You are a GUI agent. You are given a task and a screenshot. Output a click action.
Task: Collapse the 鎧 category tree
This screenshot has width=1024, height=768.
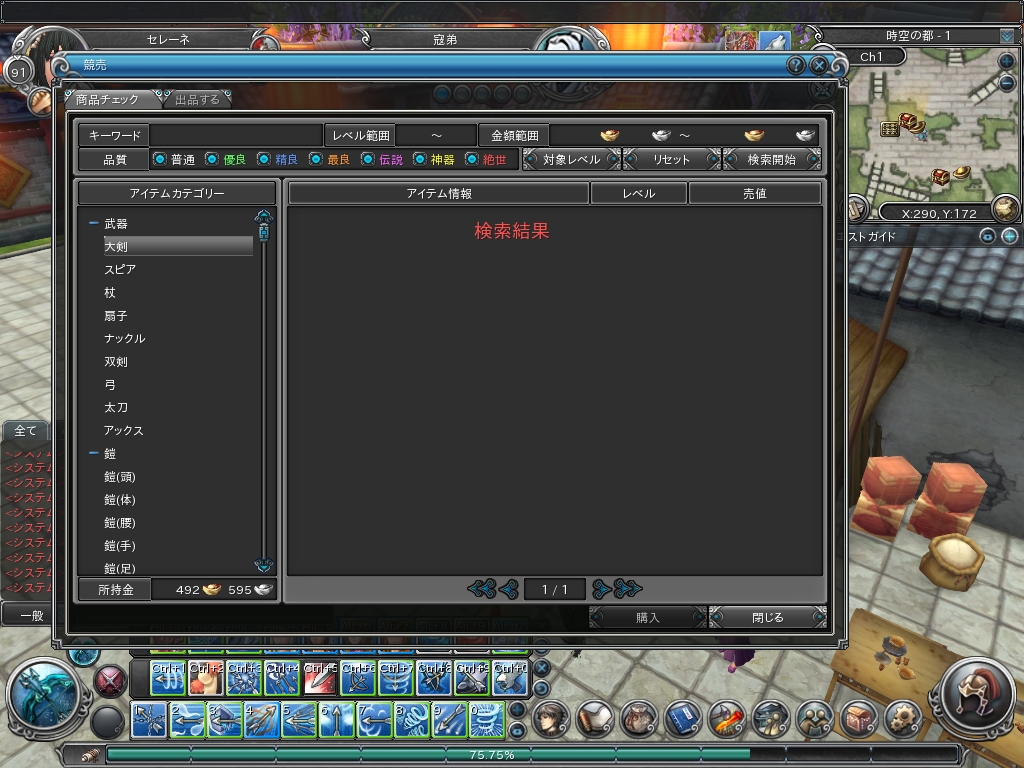pyautogui.click(x=94, y=454)
